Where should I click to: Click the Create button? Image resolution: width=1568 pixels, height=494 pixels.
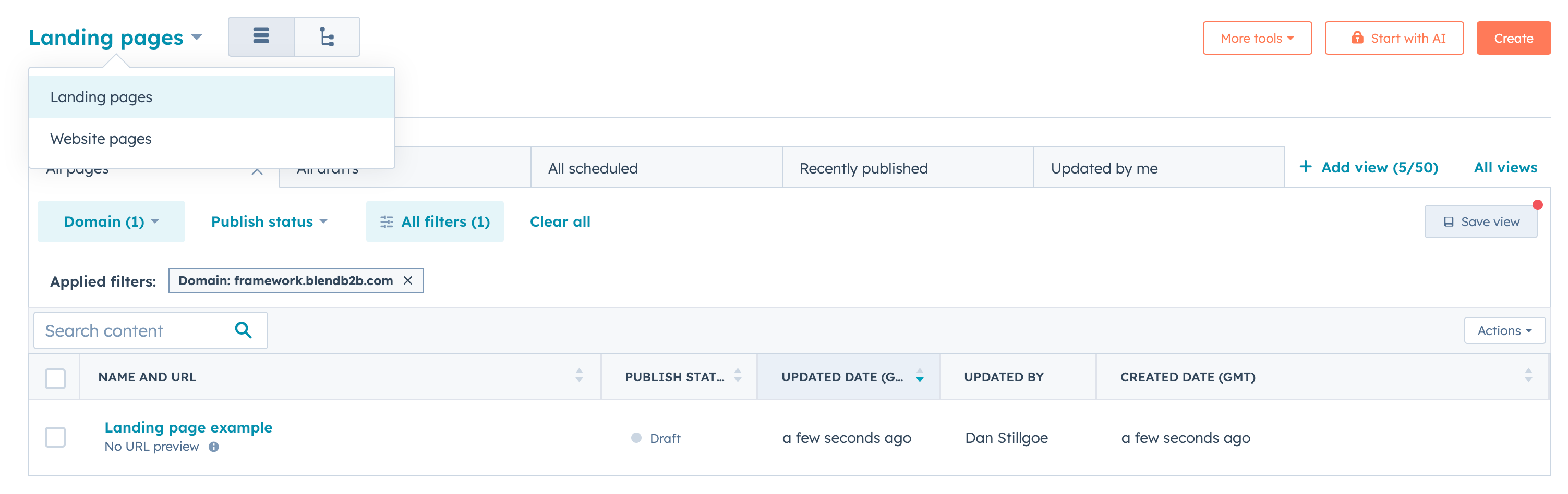[1513, 38]
